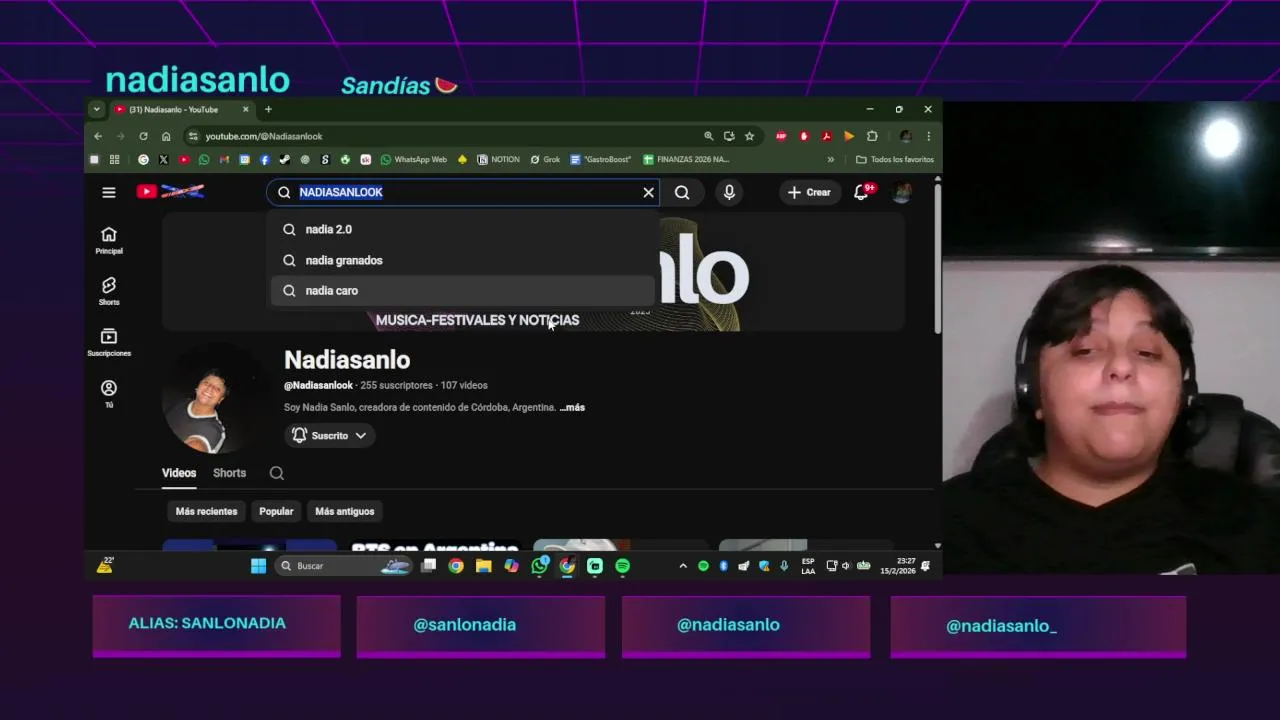Search within the Nadiasanlo channel
The height and width of the screenshot is (720, 1280).
tap(277, 473)
